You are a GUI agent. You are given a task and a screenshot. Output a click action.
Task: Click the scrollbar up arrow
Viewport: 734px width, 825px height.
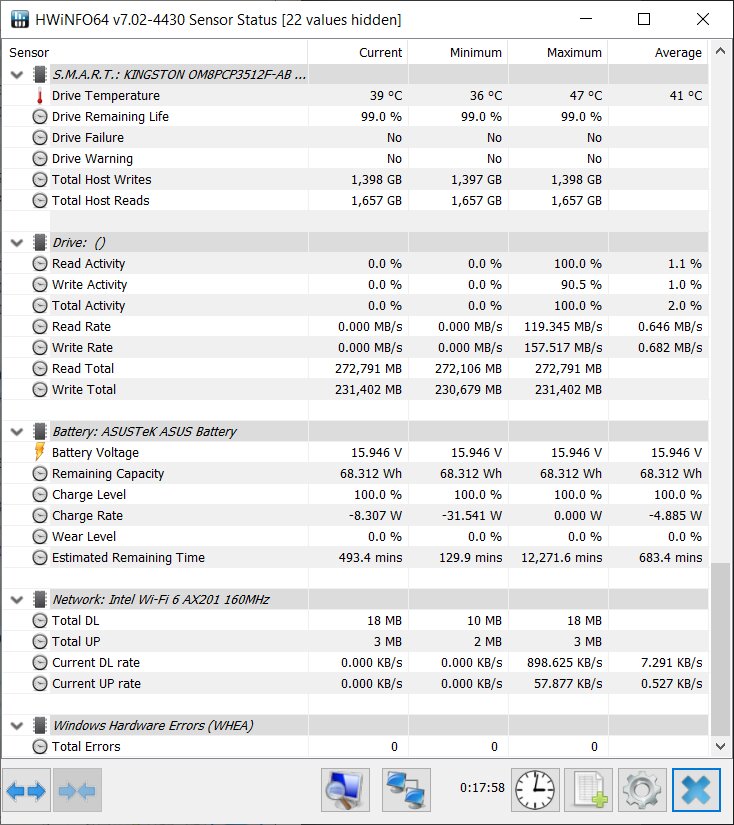click(x=720, y=52)
